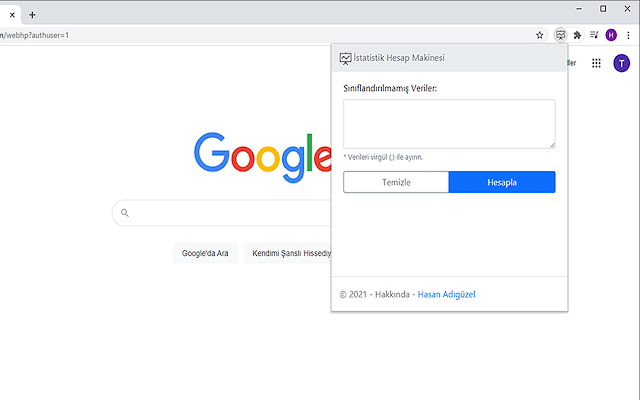Click the Chrome profile avatar H

(x=611, y=35)
